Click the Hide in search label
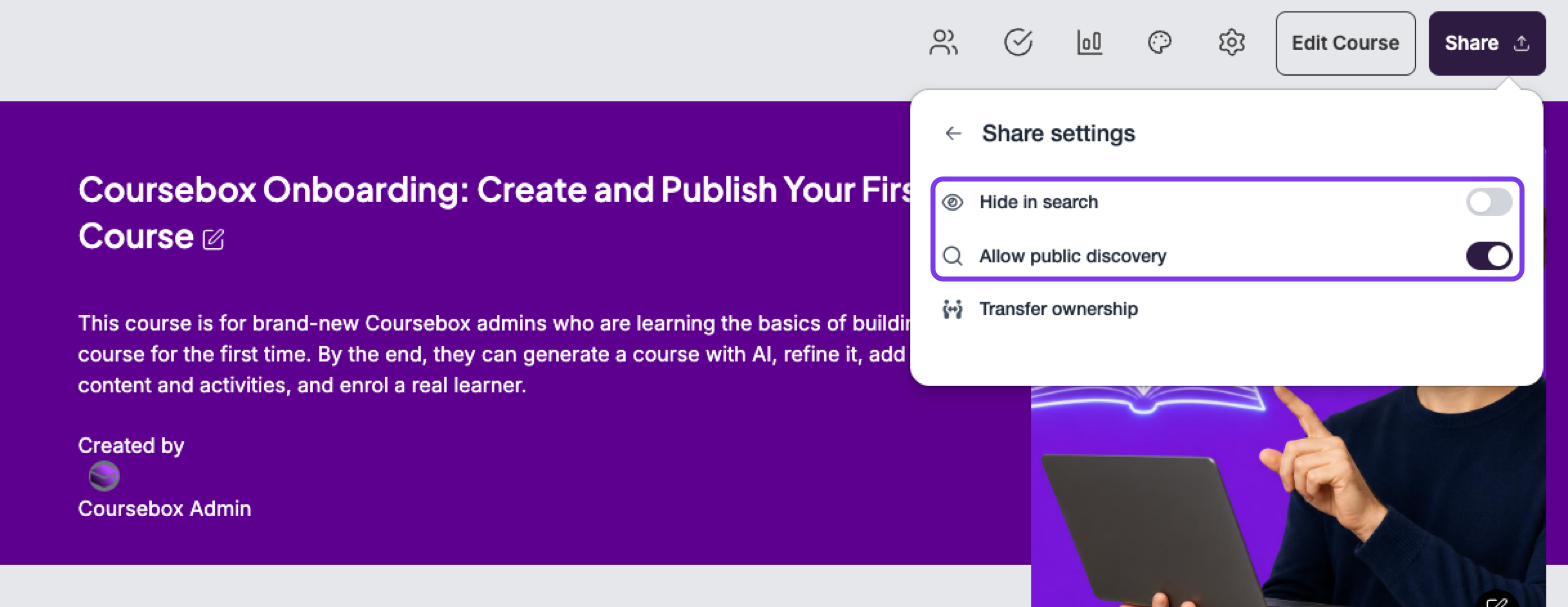Screen dimensions: 1568x607 (1038, 202)
